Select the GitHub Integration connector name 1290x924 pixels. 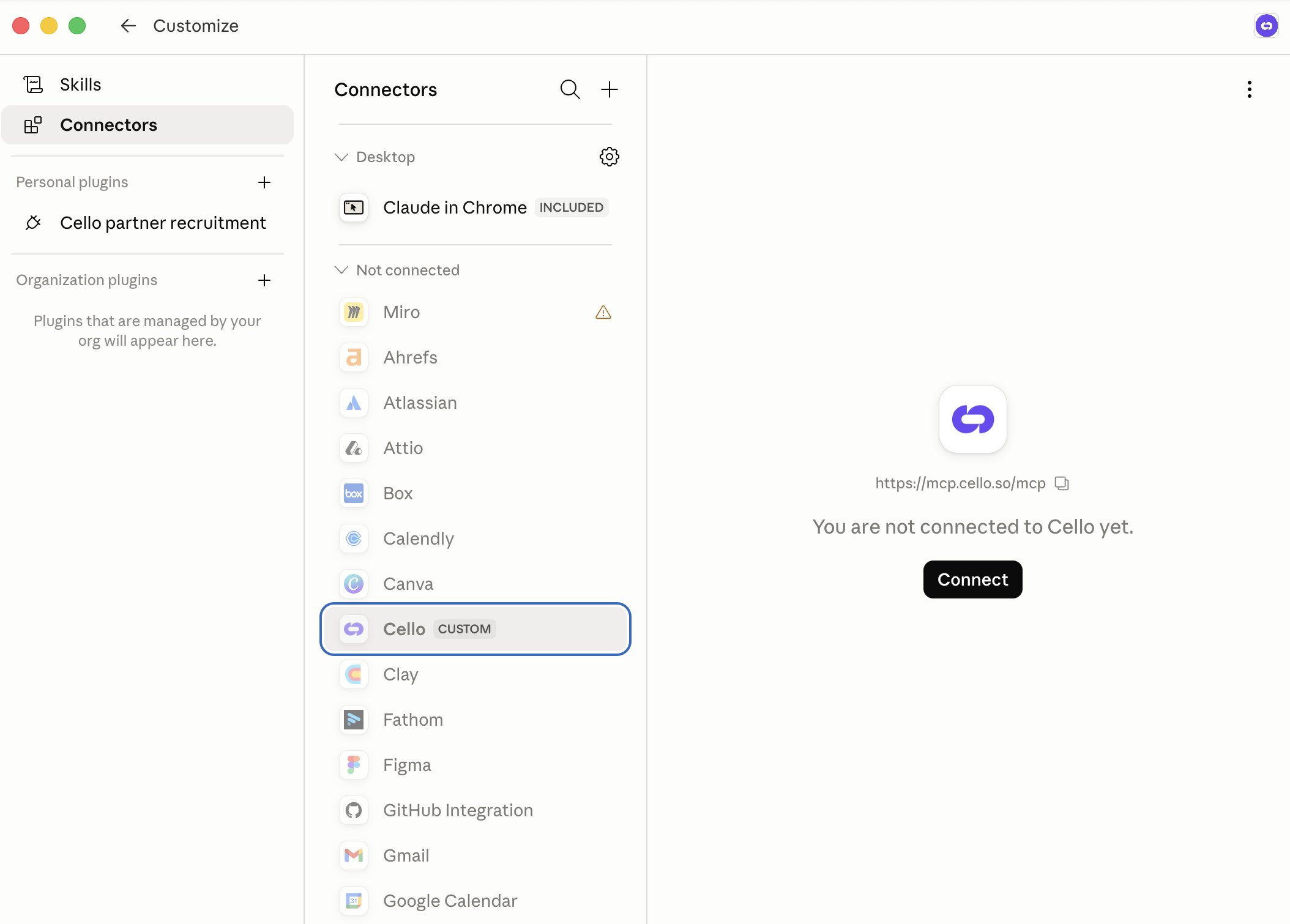tap(458, 810)
